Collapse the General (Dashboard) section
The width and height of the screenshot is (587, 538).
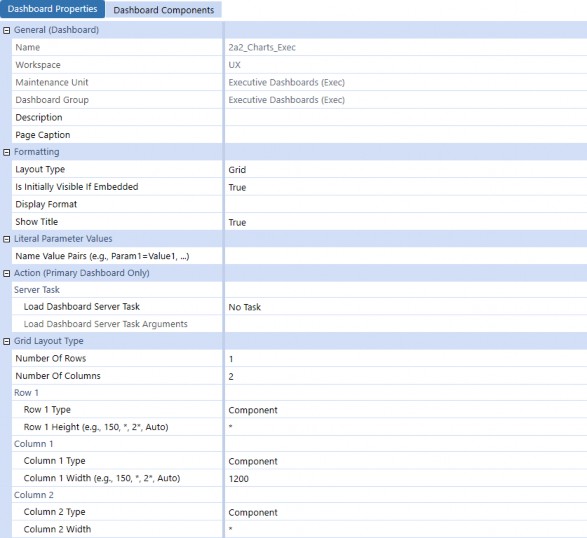pyautogui.click(x=6, y=31)
